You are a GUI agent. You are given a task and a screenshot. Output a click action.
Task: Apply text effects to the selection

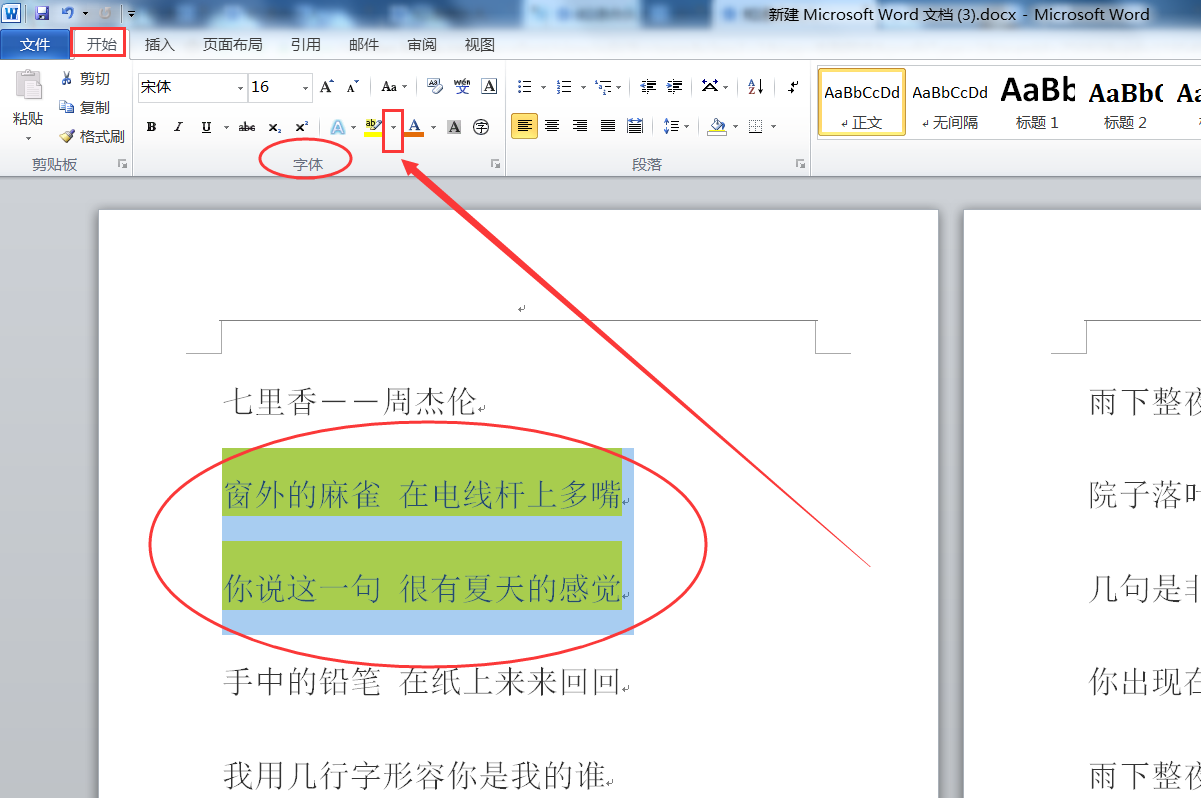[338, 127]
